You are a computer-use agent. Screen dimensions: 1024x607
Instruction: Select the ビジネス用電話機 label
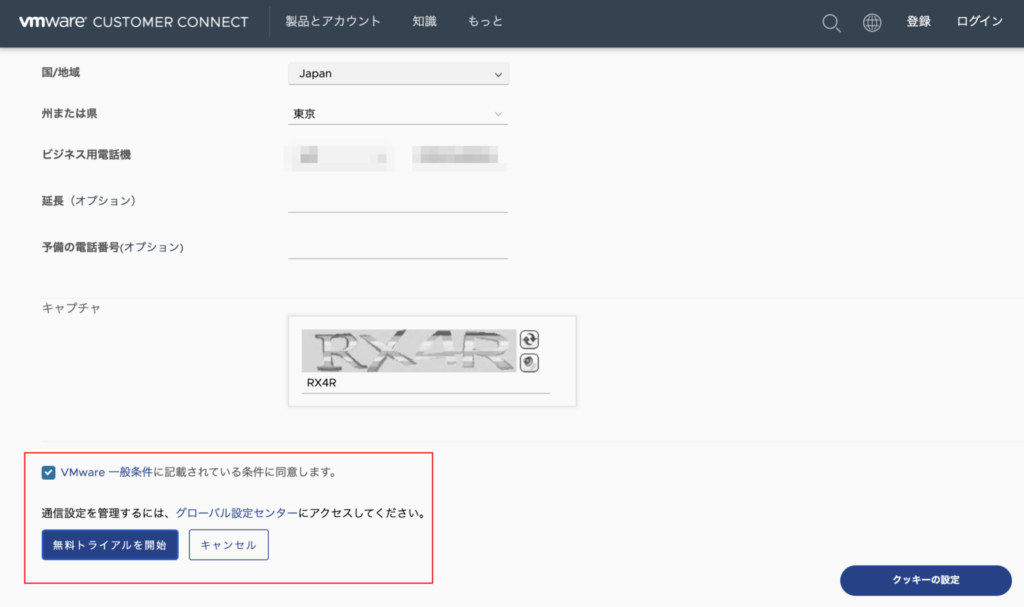86,155
